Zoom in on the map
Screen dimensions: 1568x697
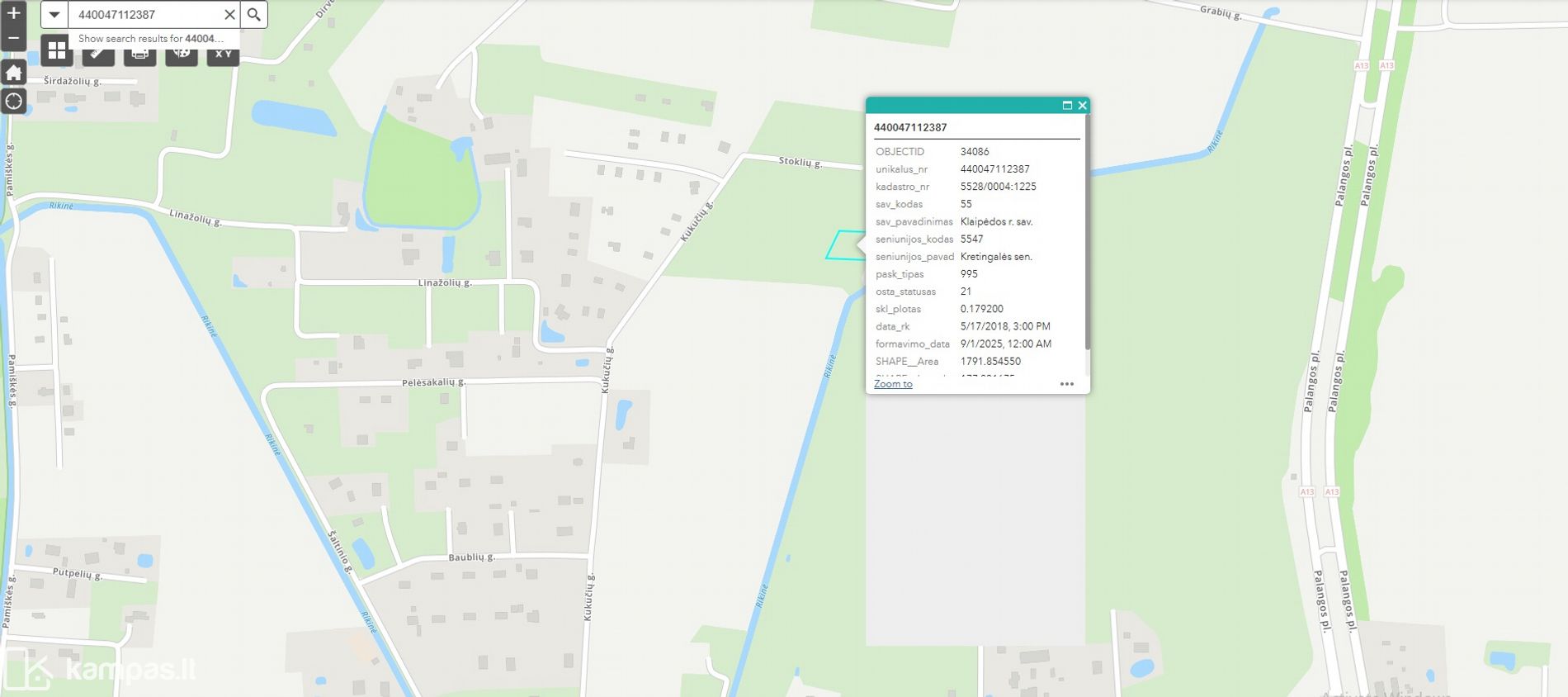pyautogui.click(x=13, y=13)
